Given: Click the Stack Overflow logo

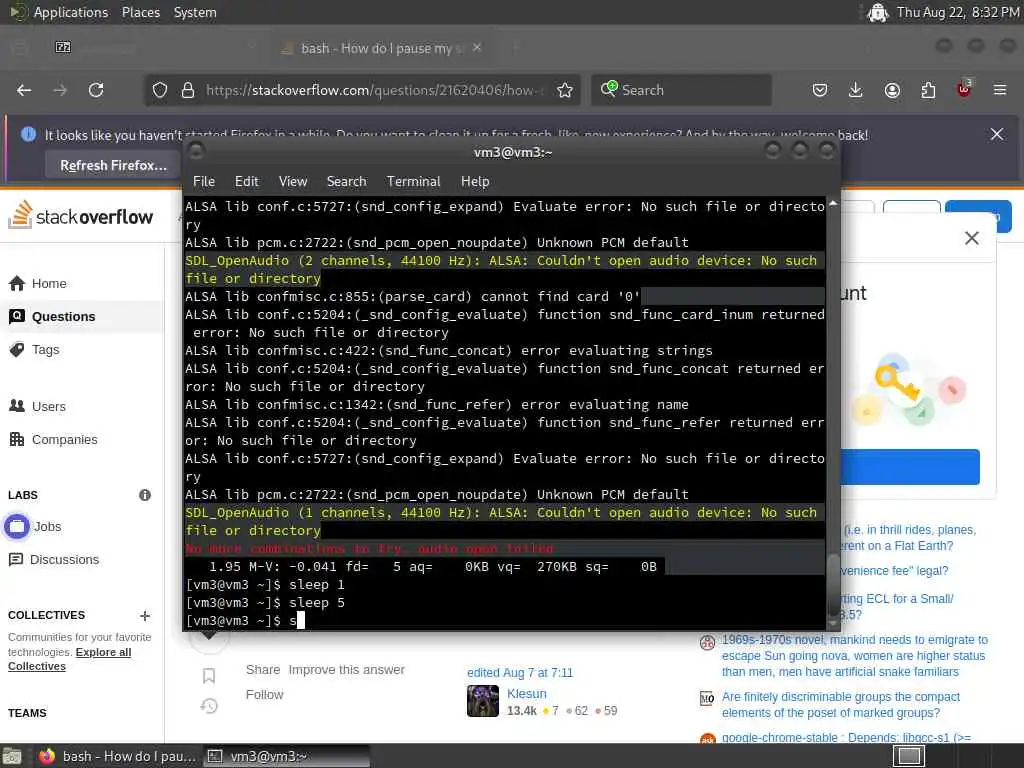Looking at the screenshot, I should (80, 215).
